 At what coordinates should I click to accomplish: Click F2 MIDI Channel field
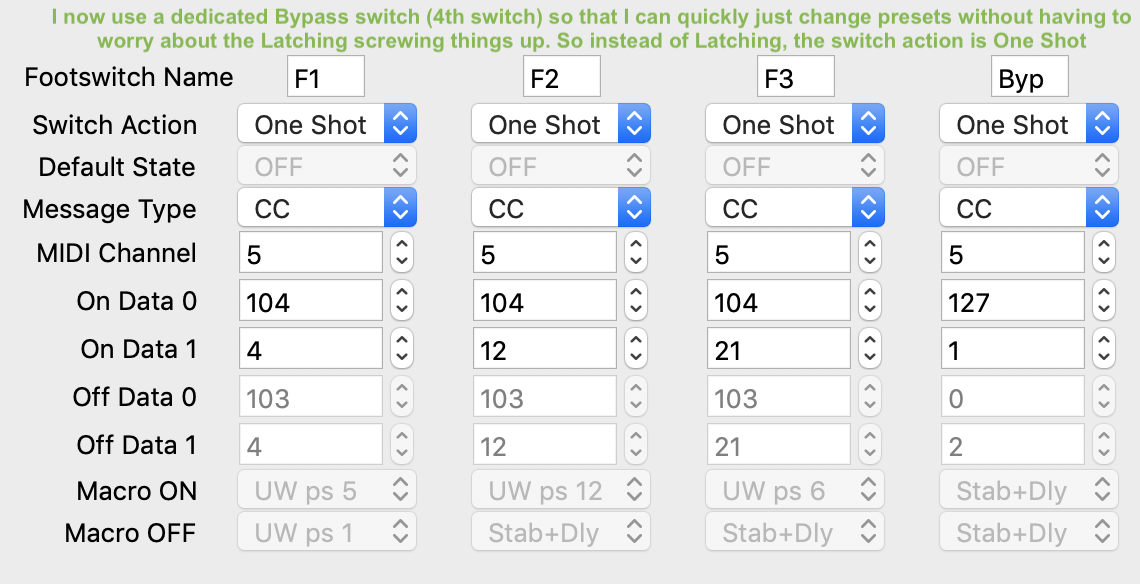[x=545, y=252]
